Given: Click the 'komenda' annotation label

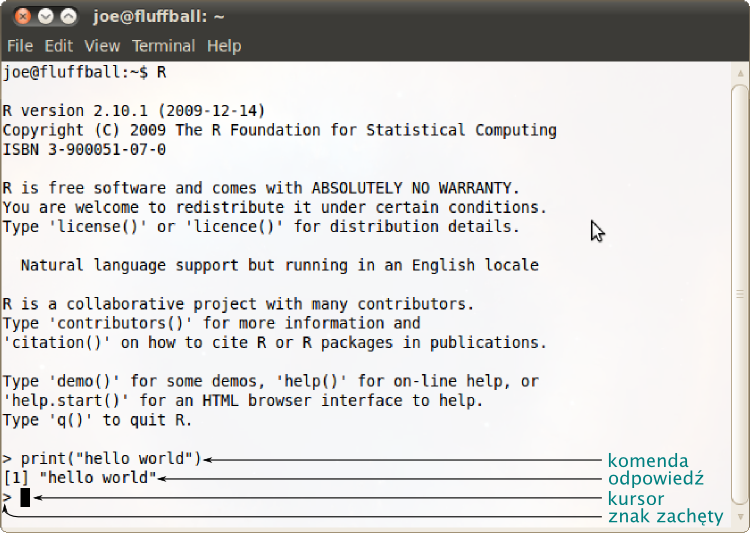Looking at the screenshot, I should pyautogui.click(x=648, y=460).
